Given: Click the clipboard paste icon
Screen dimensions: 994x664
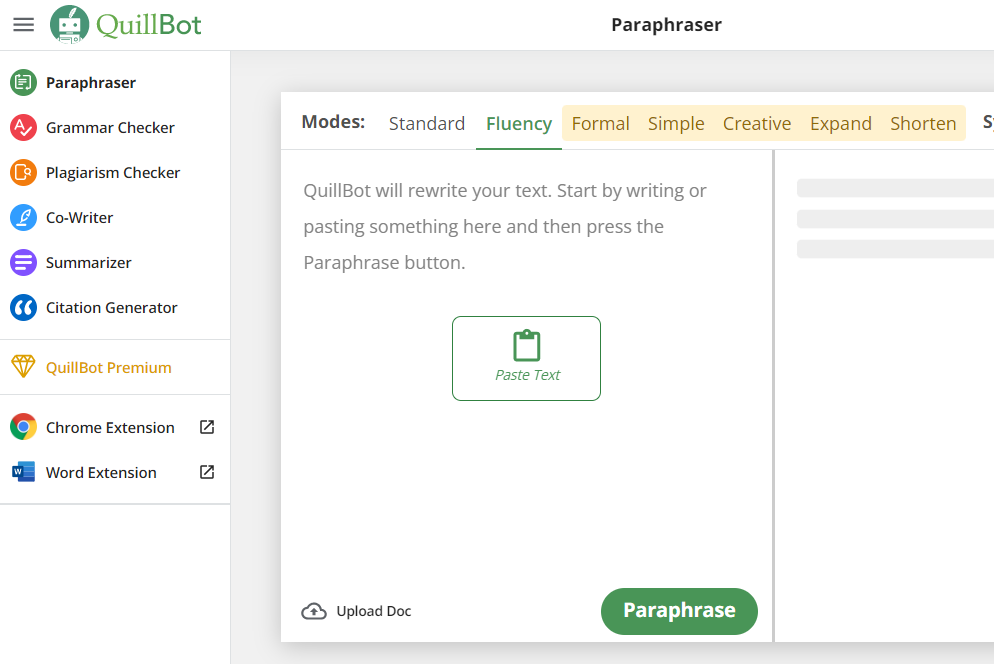Looking at the screenshot, I should [527, 346].
